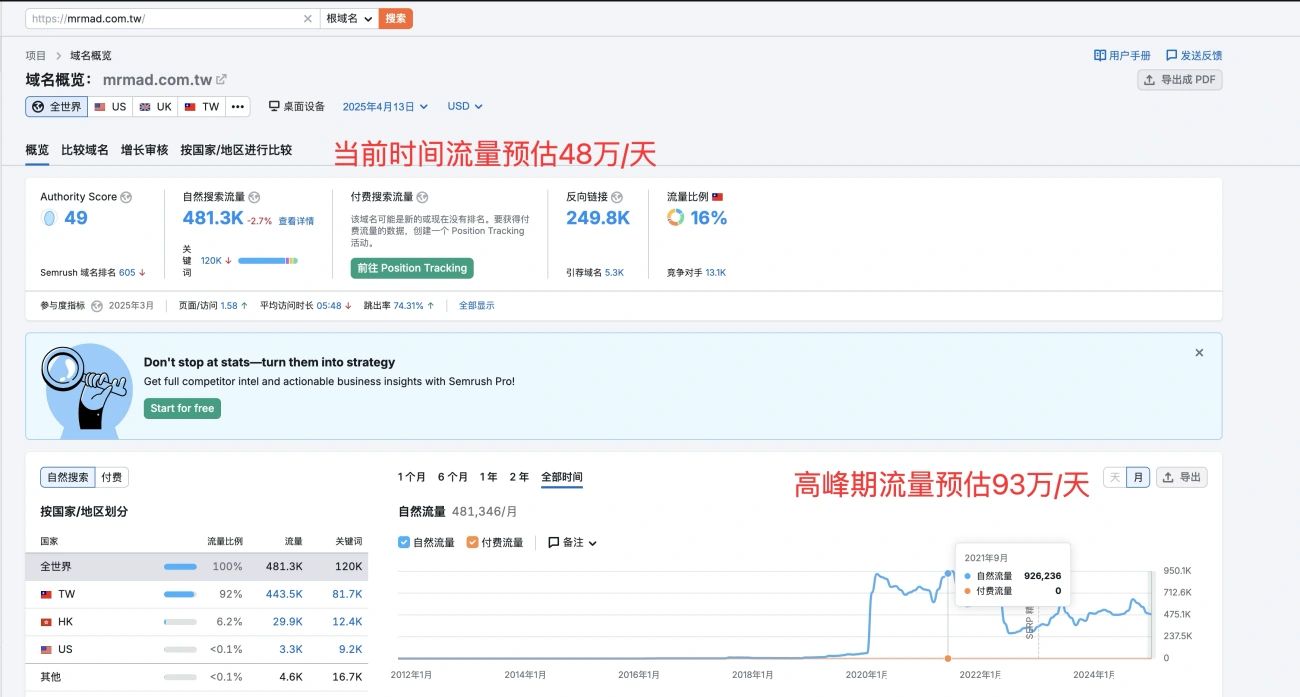This screenshot has width=1300, height=697.
Task: Click the orange 搜索 button
Action: pos(396,19)
